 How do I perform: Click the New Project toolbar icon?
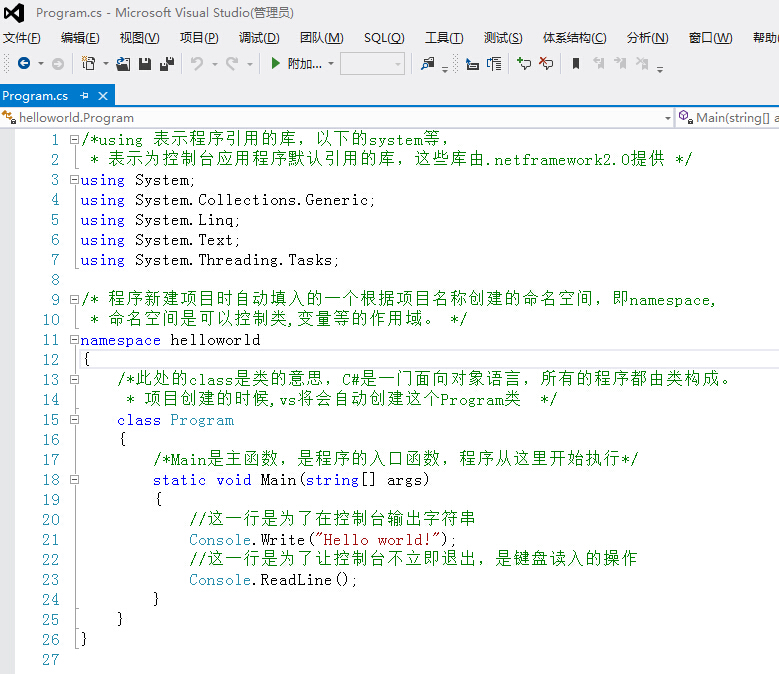point(88,64)
